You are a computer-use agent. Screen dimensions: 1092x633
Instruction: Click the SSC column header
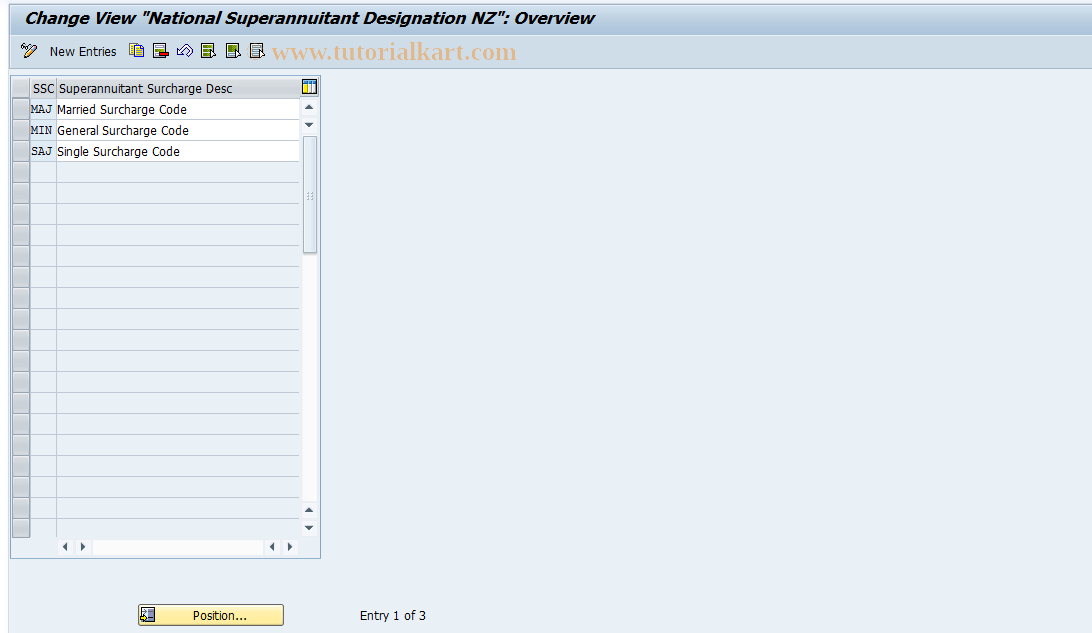43,88
